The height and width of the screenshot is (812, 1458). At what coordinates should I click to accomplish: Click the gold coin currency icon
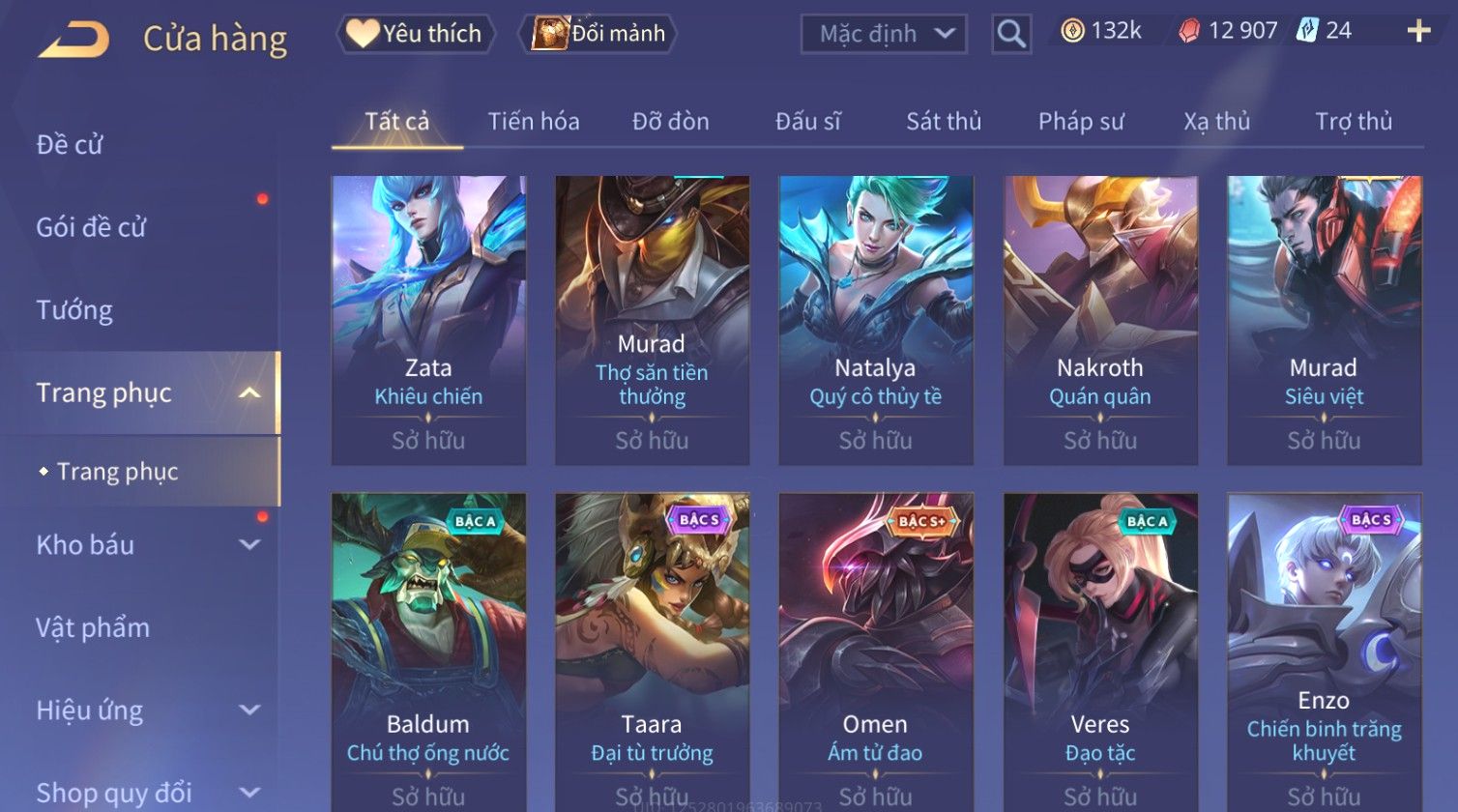click(1072, 32)
